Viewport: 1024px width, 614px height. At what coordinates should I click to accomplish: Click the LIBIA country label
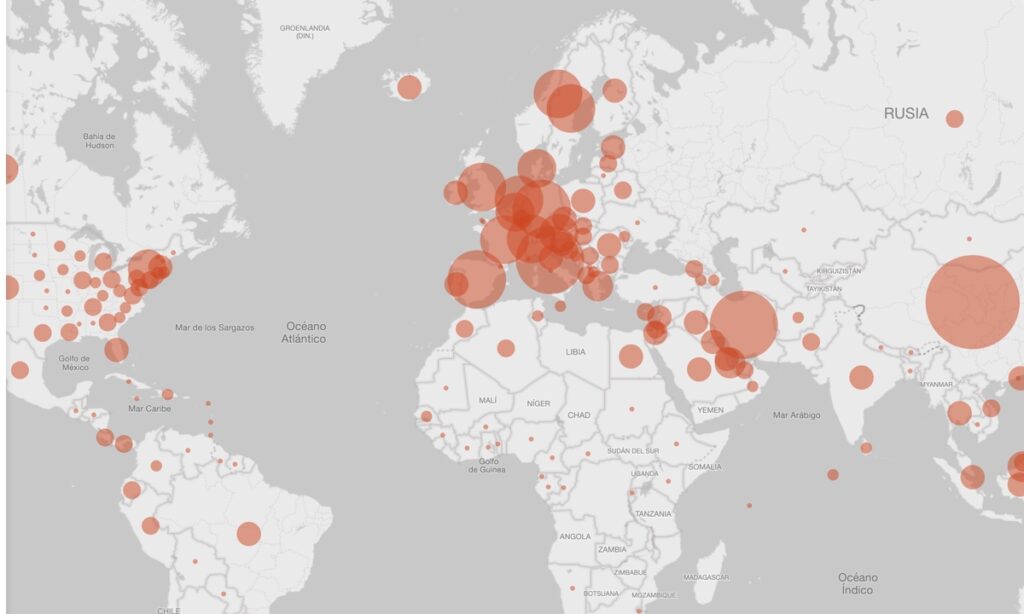coord(575,352)
